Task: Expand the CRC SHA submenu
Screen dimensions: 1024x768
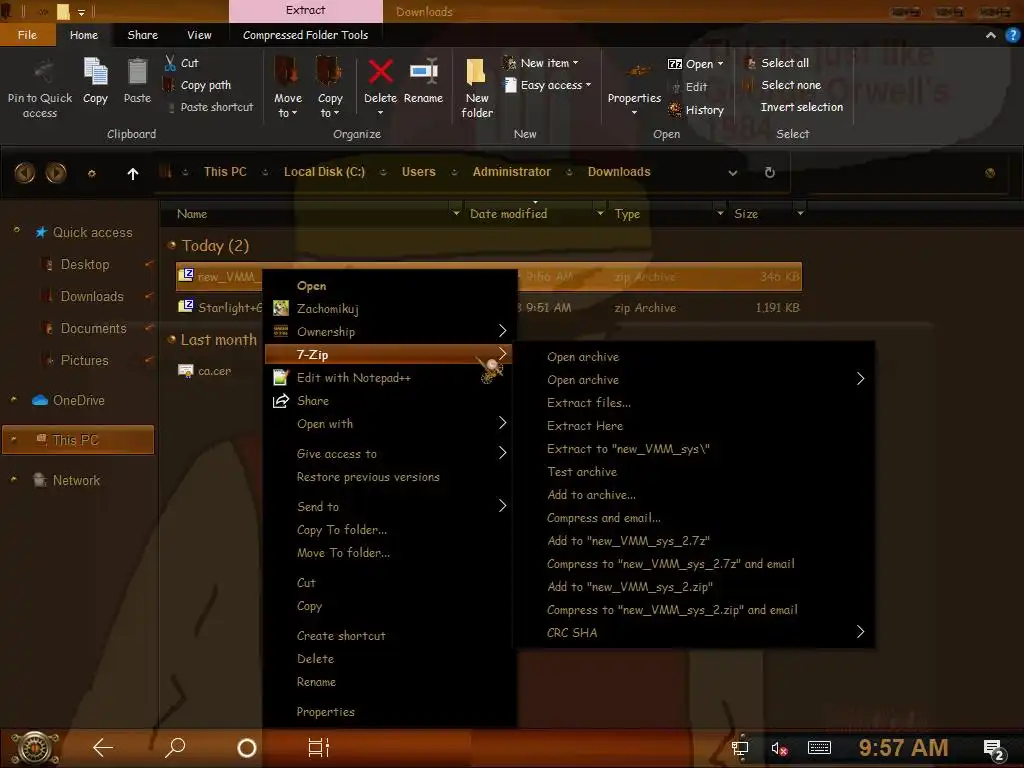Action: [695, 632]
